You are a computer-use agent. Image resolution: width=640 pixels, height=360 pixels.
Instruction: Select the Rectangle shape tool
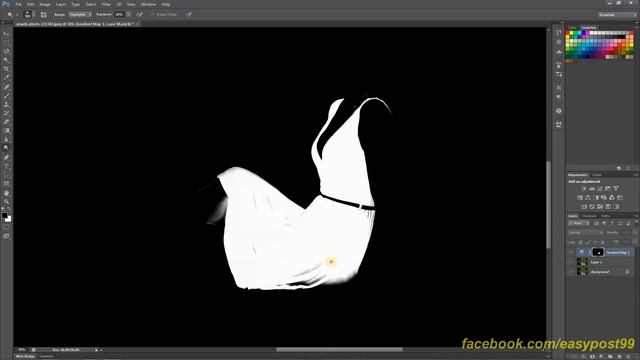click(x=6, y=184)
